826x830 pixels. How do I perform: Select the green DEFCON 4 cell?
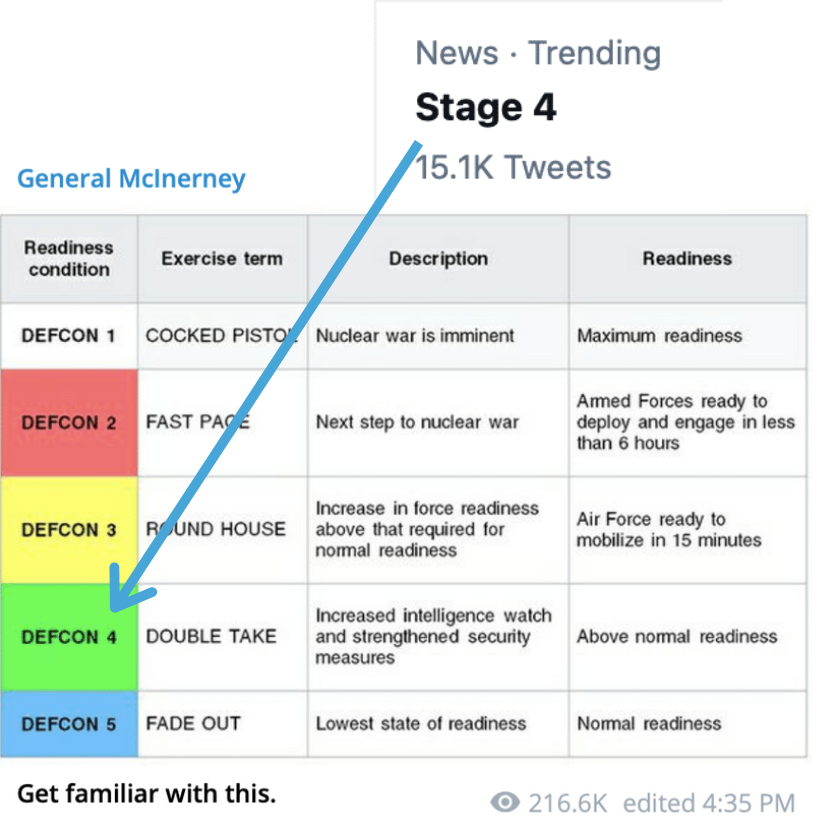(x=69, y=637)
